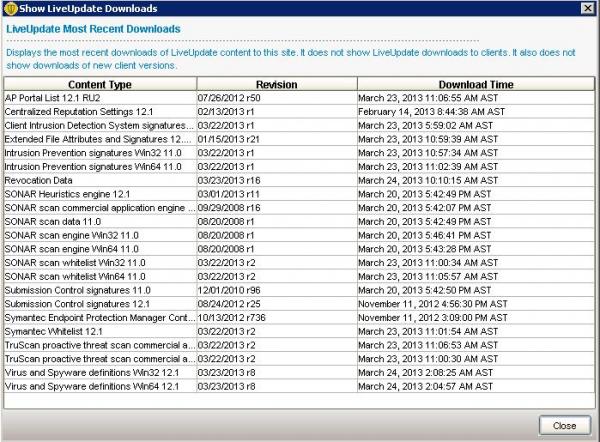Screen dimensions: 600x442
Task: Sort by the Content Type column header
Action: point(100,84)
